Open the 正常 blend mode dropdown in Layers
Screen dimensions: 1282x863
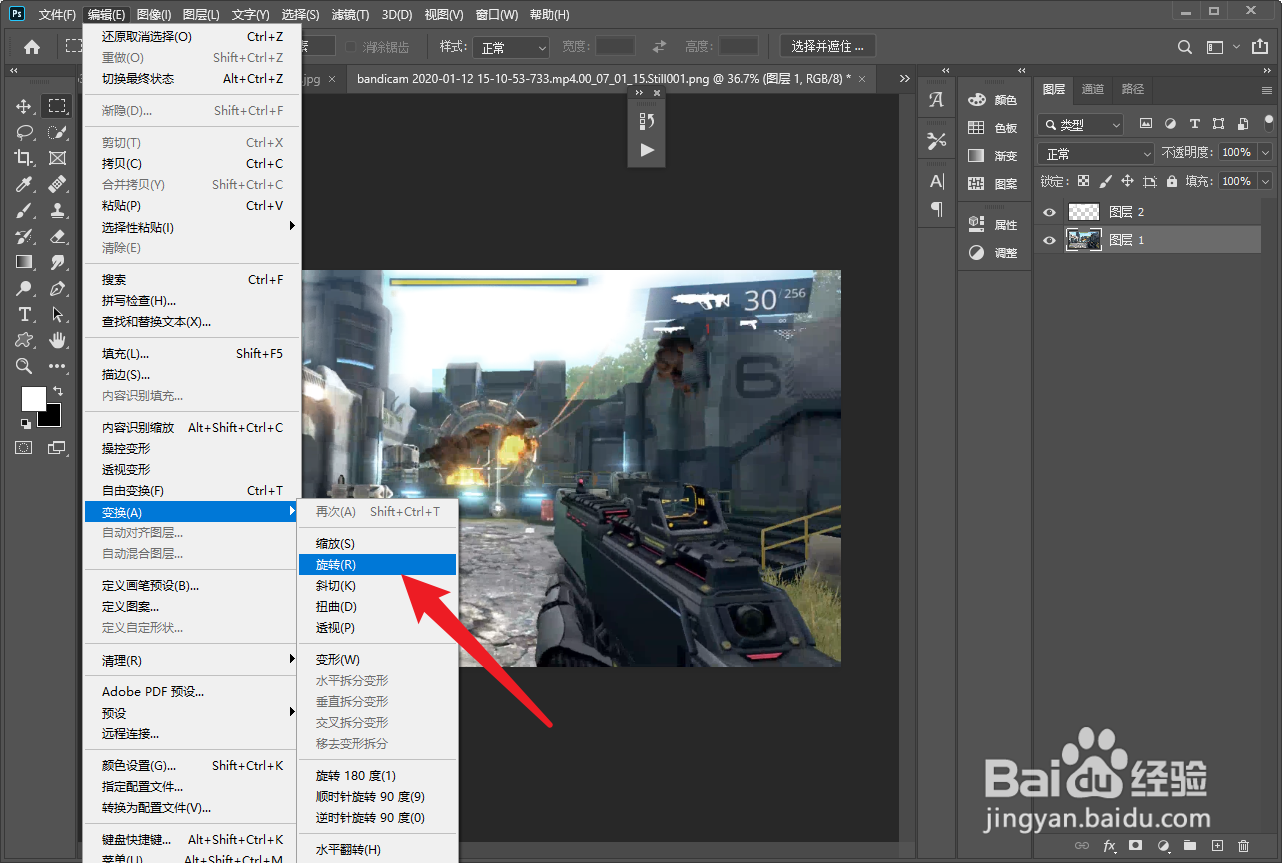pos(1096,153)
